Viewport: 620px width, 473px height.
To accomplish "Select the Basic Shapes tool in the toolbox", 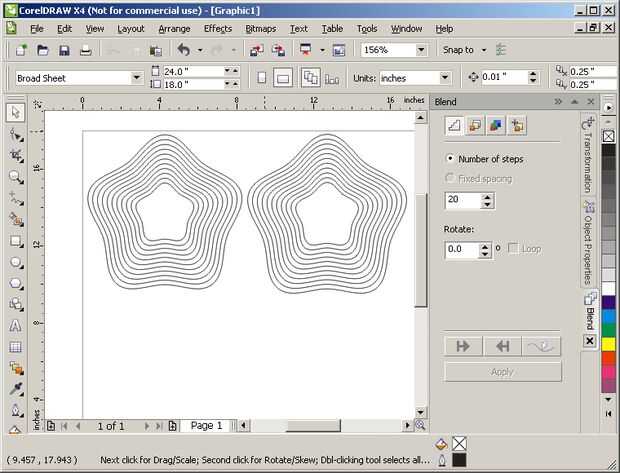I will [x=16, y=305].
